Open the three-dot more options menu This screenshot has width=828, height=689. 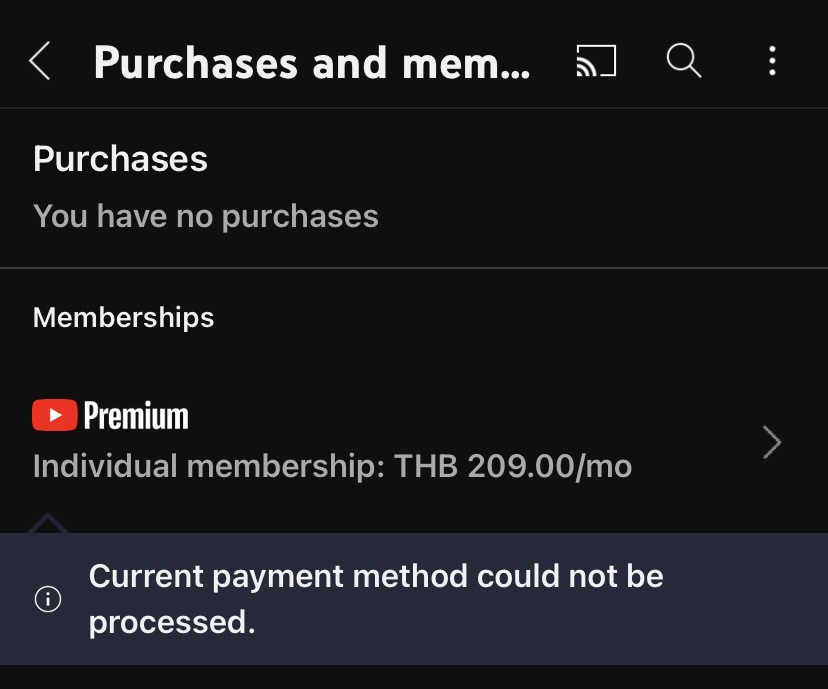772,62
